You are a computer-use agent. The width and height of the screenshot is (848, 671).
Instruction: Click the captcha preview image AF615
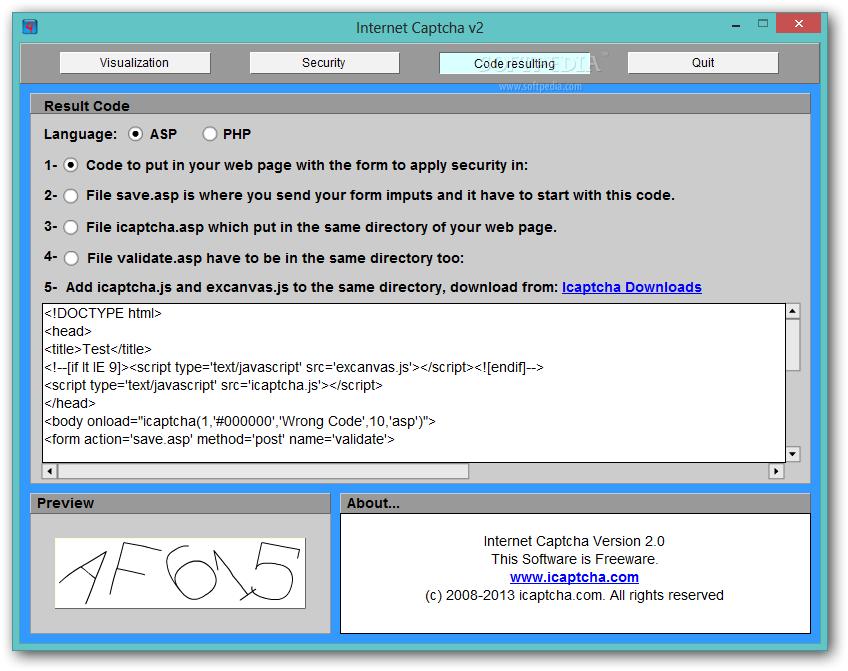180,573
